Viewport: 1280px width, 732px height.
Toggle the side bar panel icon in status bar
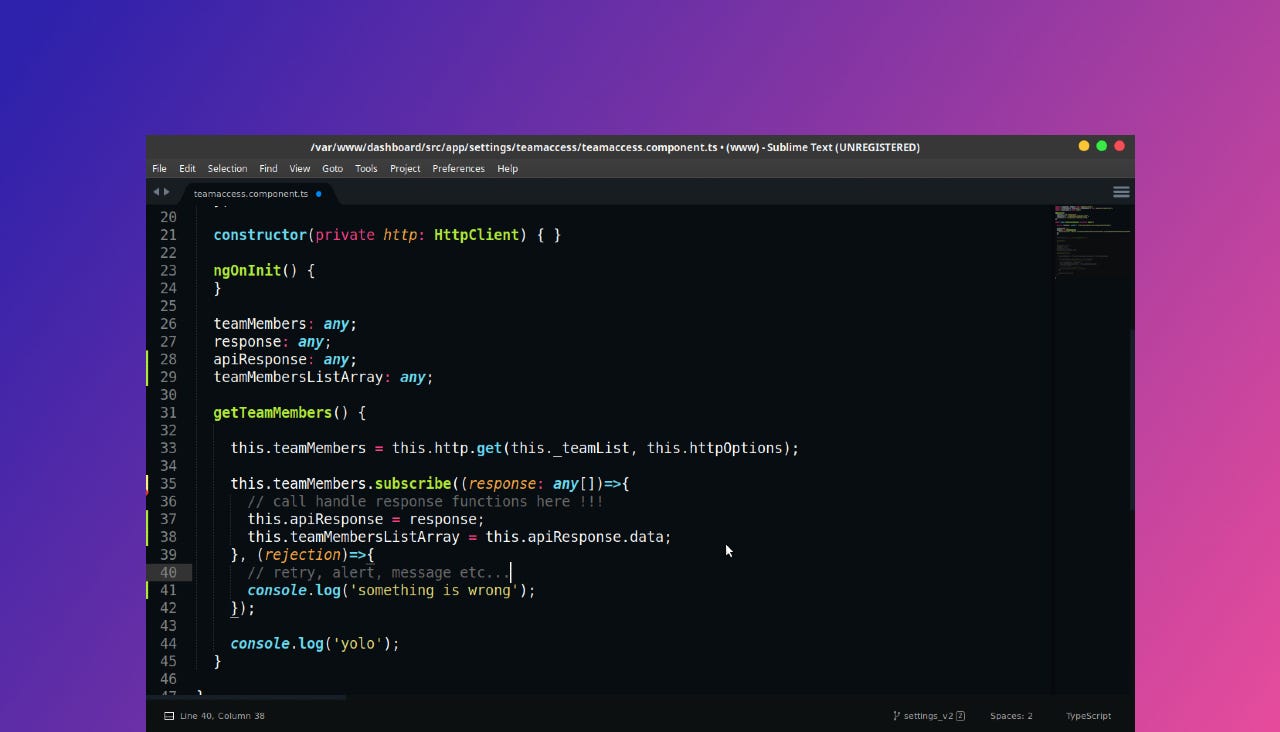(169, 716)
